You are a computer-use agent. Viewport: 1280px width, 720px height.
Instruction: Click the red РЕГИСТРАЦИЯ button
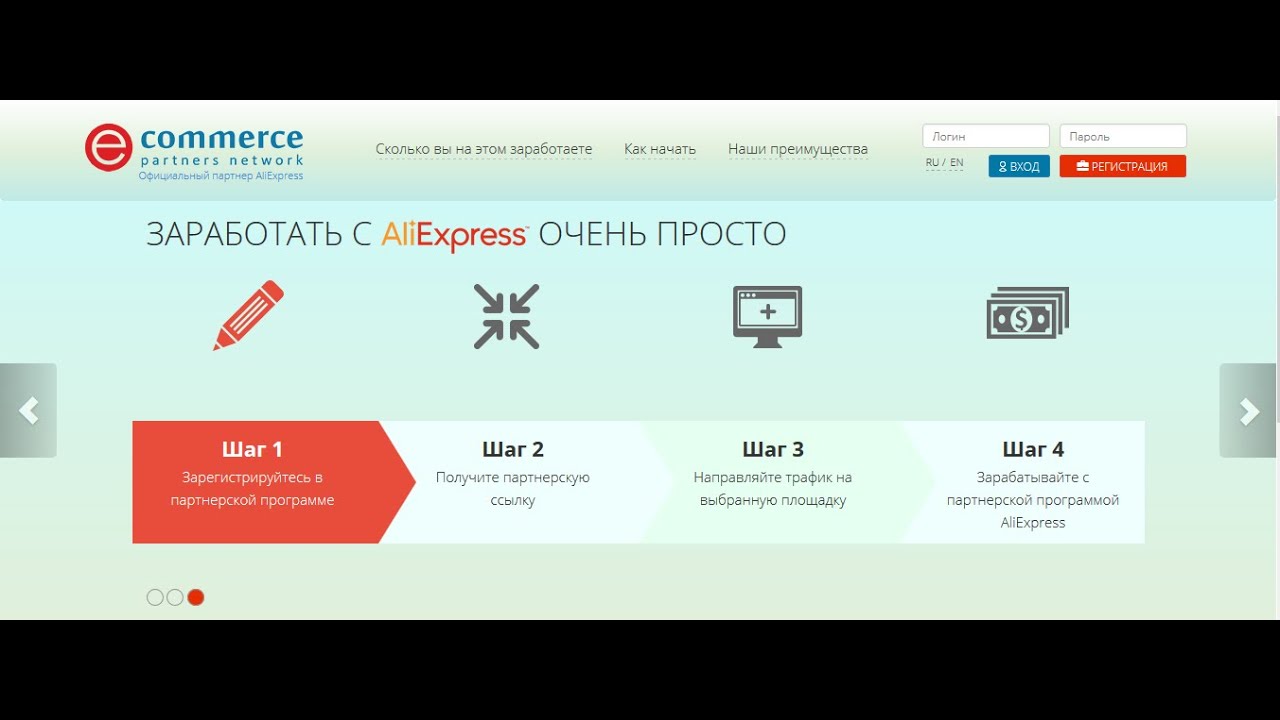1123,166
